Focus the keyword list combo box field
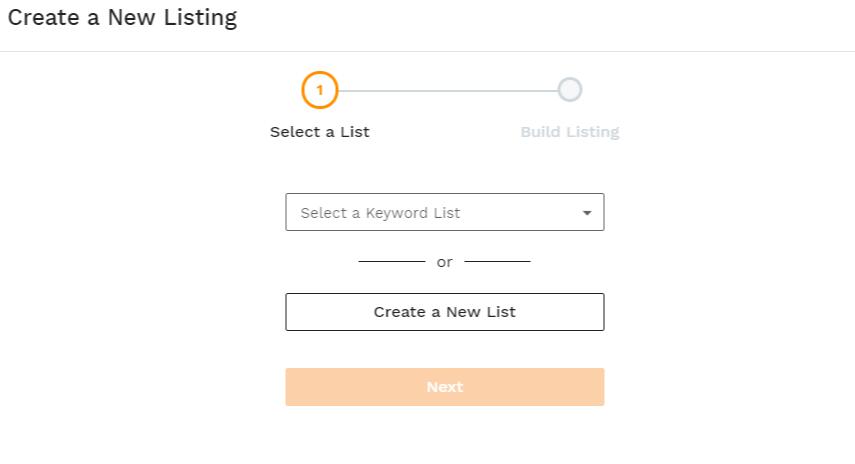This screenshot has width=855, height=464. click(x=444, y=212)
